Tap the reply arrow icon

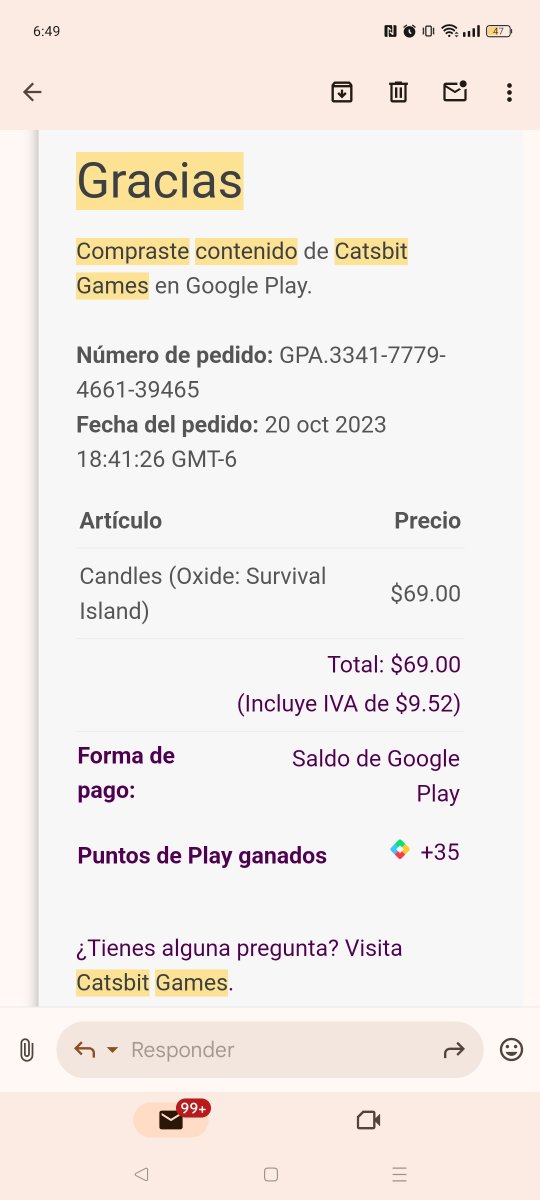click(x=85, y=1049)
